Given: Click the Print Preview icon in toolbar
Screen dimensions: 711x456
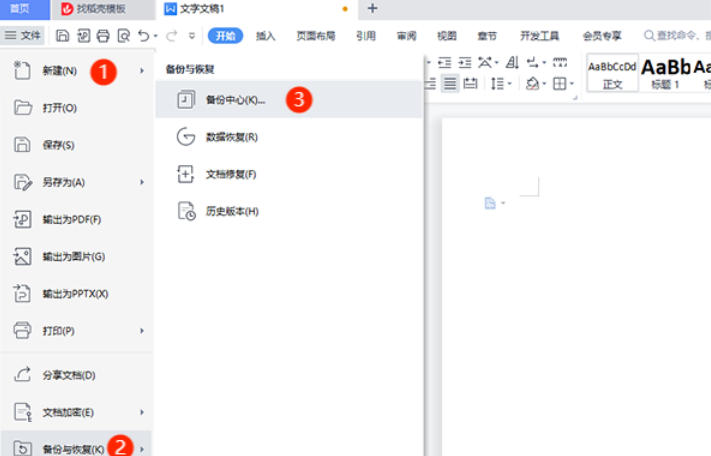Looking at the screenshot, I should 123,36.
